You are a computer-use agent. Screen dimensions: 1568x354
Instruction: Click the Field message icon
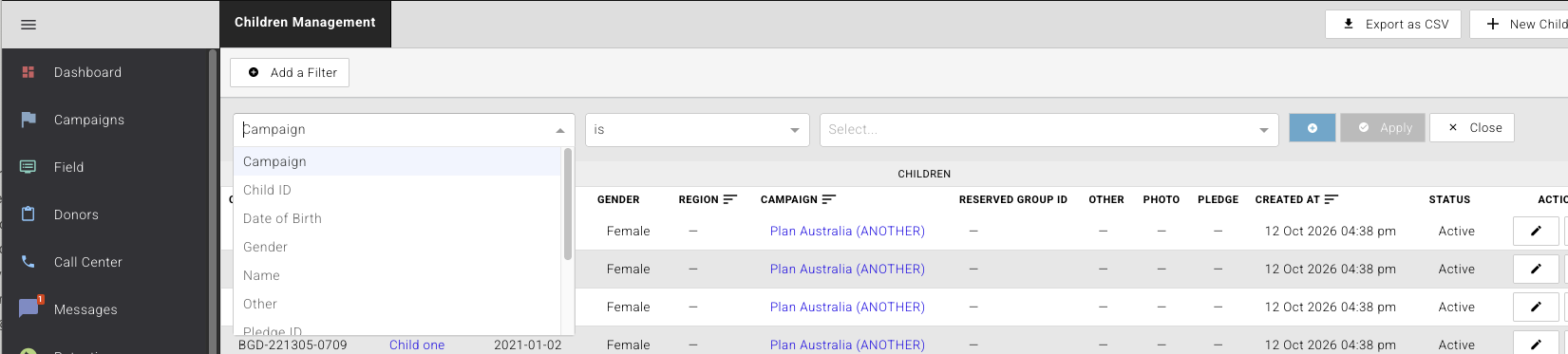[28, 167]
